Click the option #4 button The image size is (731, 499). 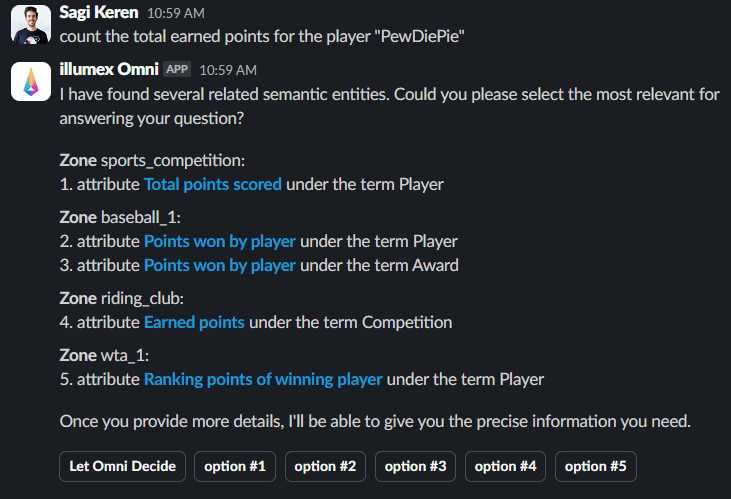[505, 466]
